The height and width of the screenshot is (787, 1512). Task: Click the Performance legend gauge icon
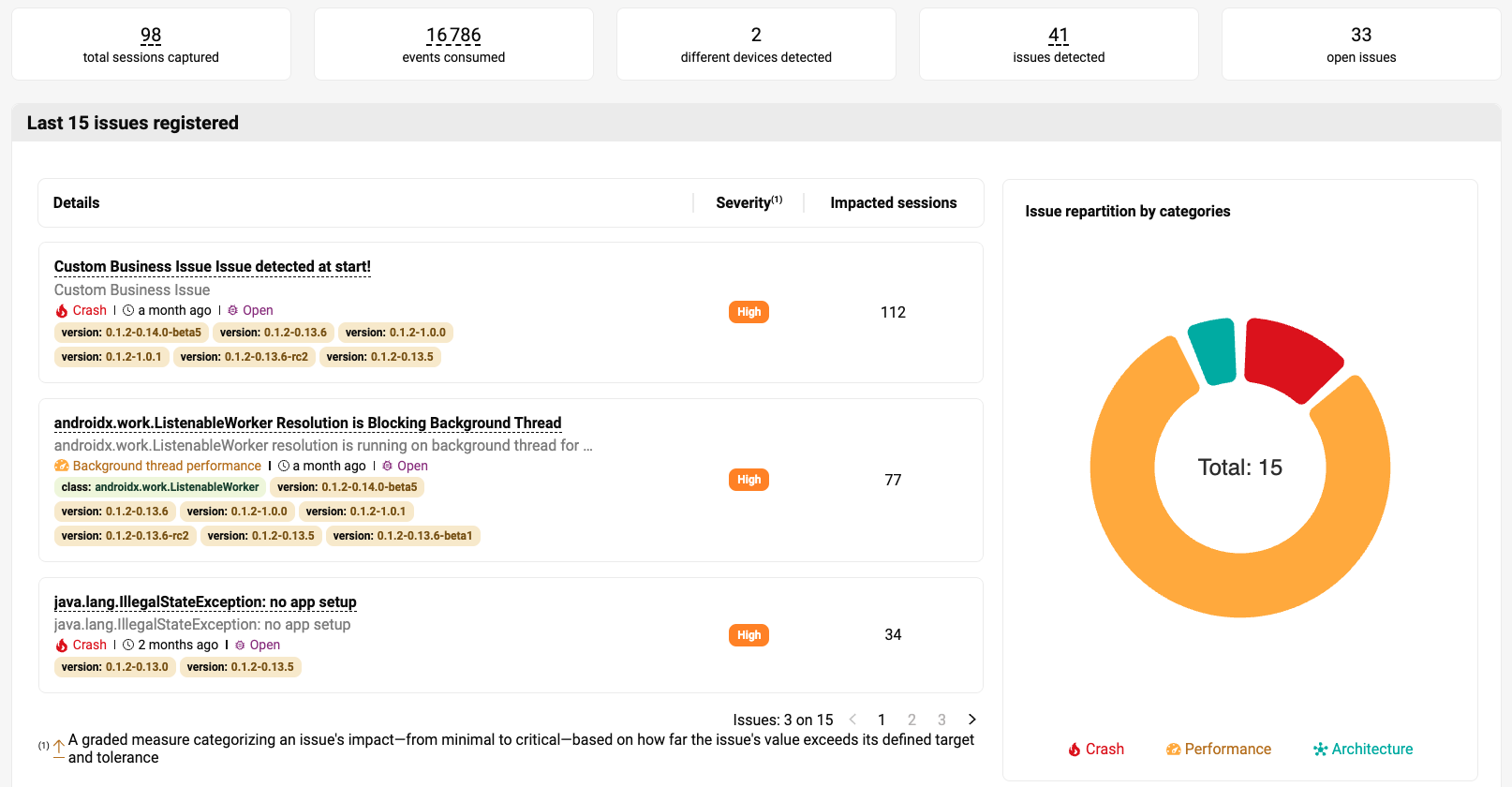[1173, 750]
